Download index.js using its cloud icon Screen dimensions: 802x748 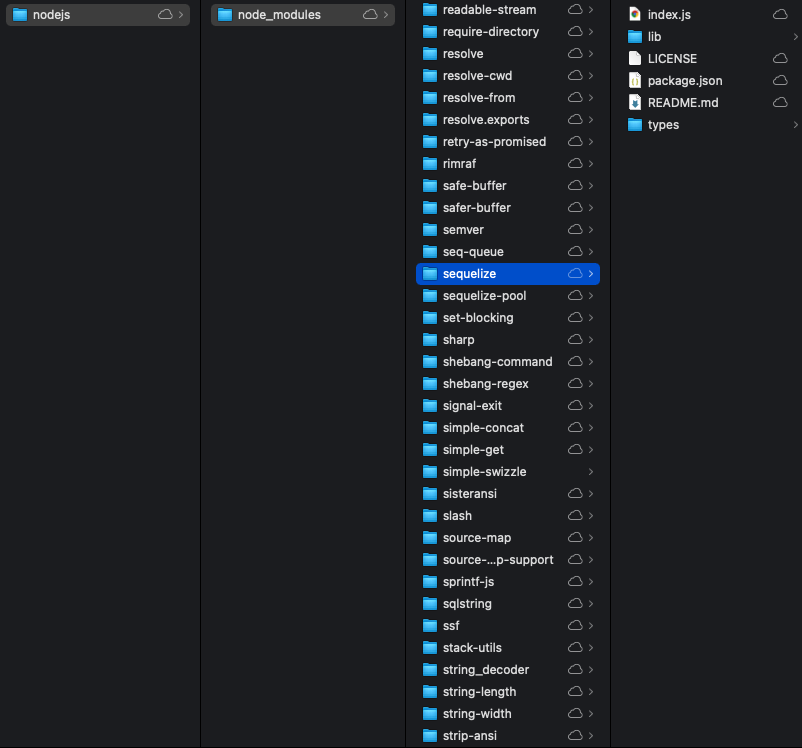tap(780, 14)
